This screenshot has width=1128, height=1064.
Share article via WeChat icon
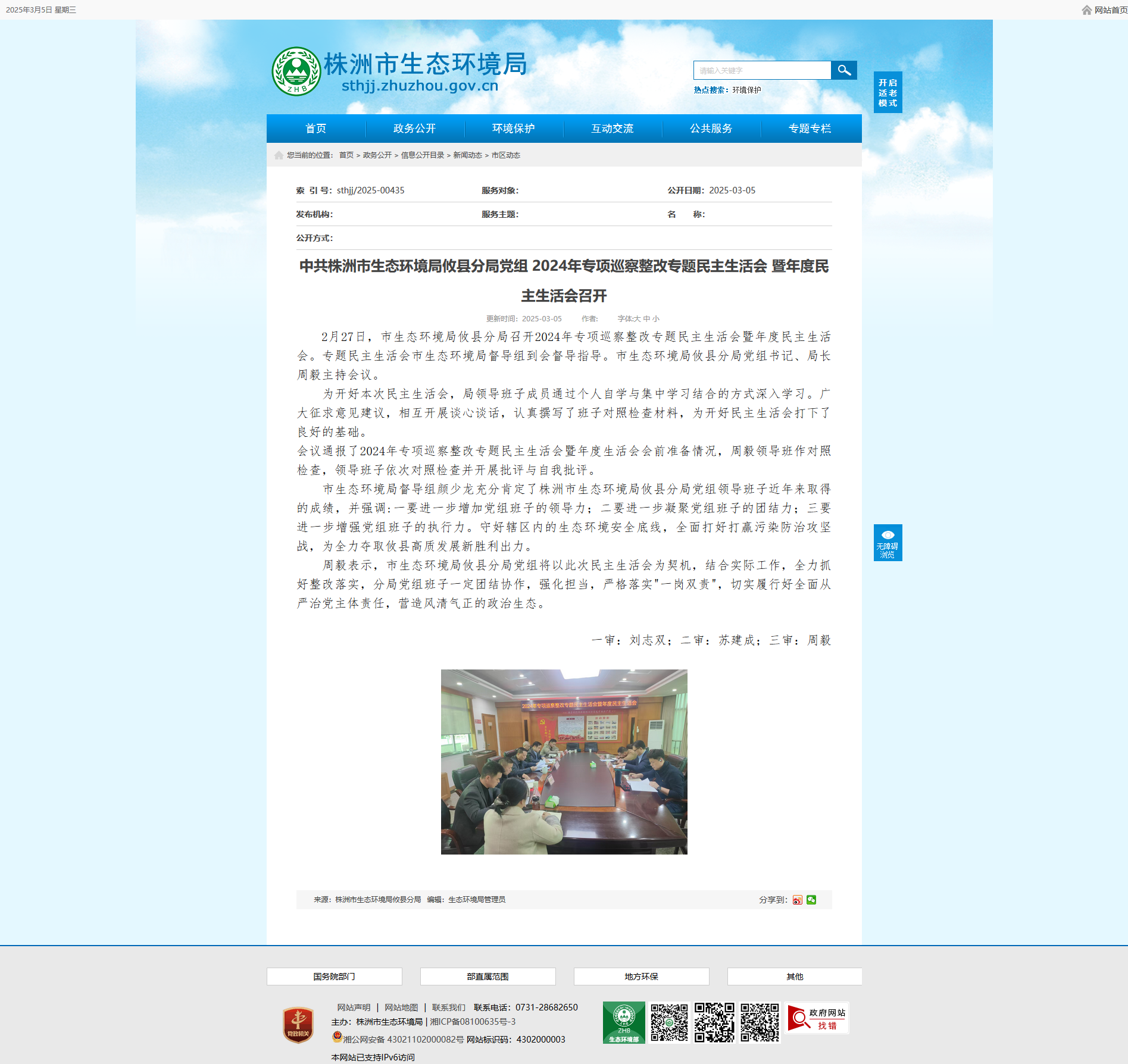coord(811,900)
